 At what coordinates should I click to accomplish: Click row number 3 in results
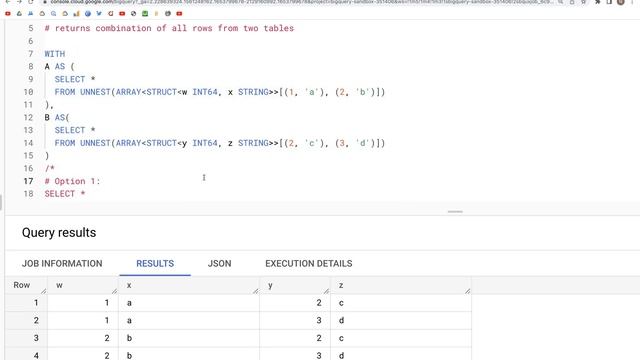(x=36, y=338)
